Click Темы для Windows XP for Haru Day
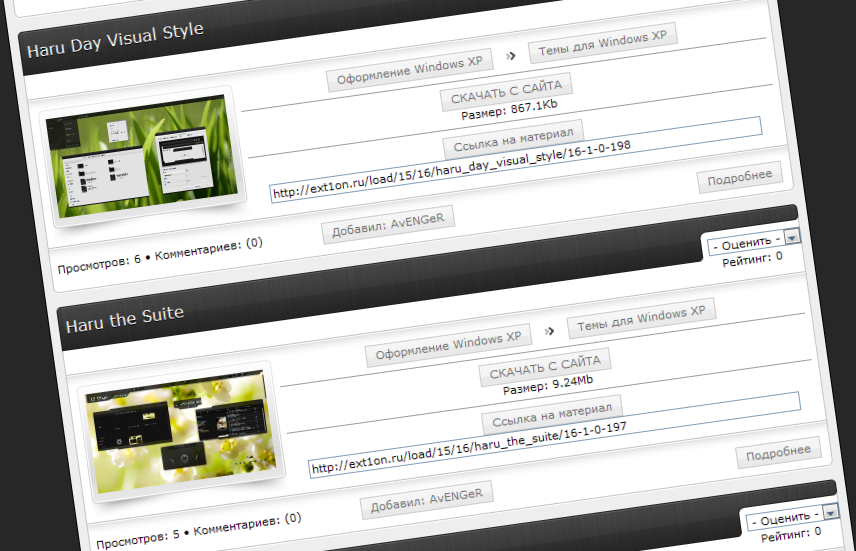856x551 pixels. tap(602, 40)
